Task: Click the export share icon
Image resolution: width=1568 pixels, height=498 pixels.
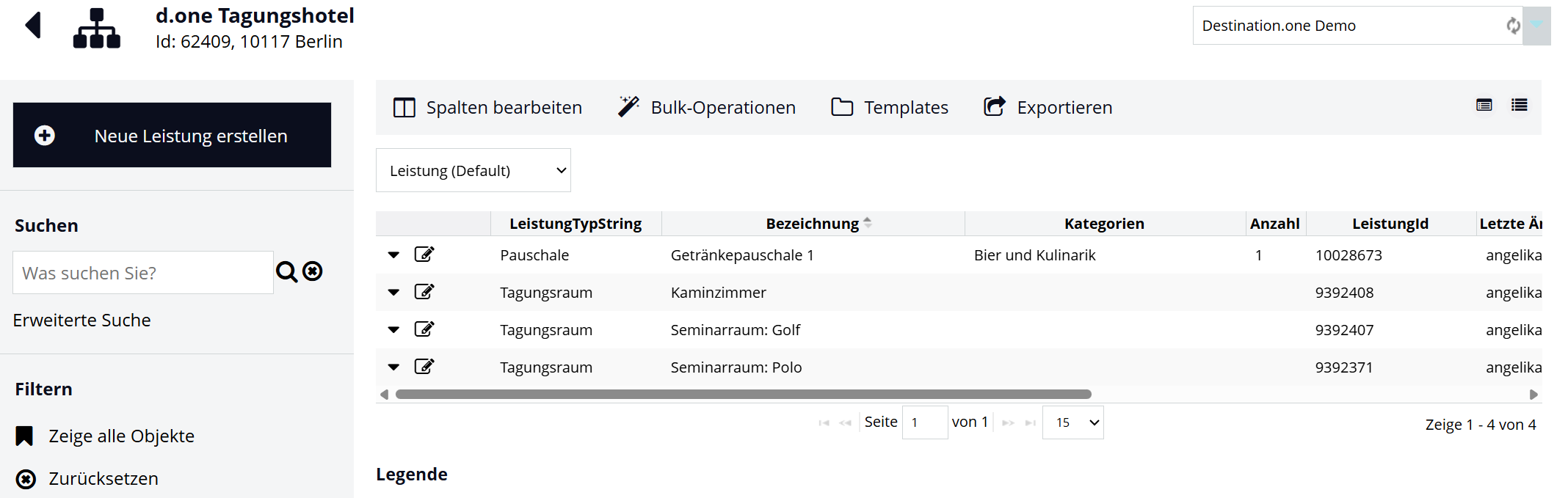Action: [x=995, y=106]
